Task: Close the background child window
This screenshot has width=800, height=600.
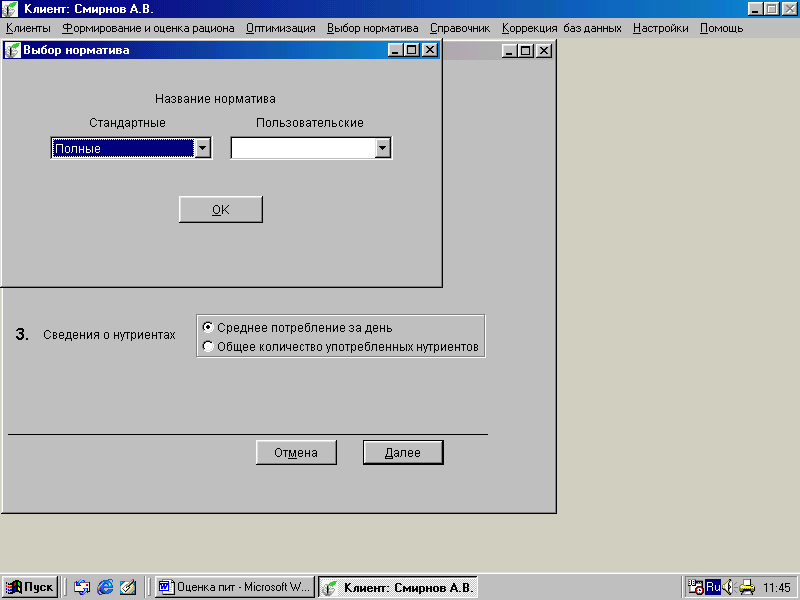Action: [x=544, y=51]
